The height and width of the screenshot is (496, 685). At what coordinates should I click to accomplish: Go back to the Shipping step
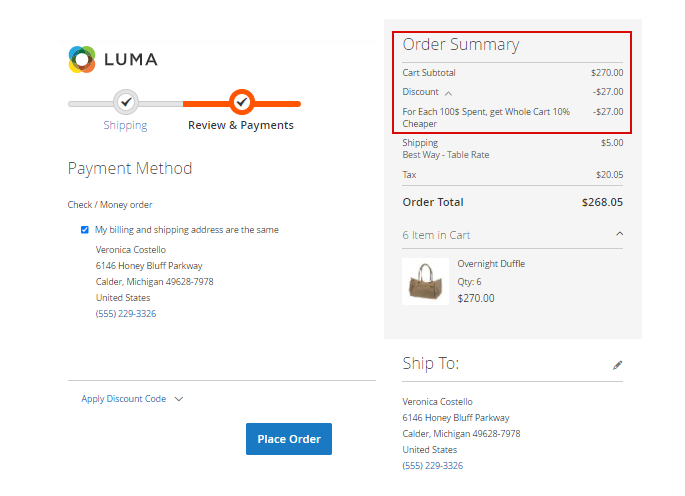(125, 125)
